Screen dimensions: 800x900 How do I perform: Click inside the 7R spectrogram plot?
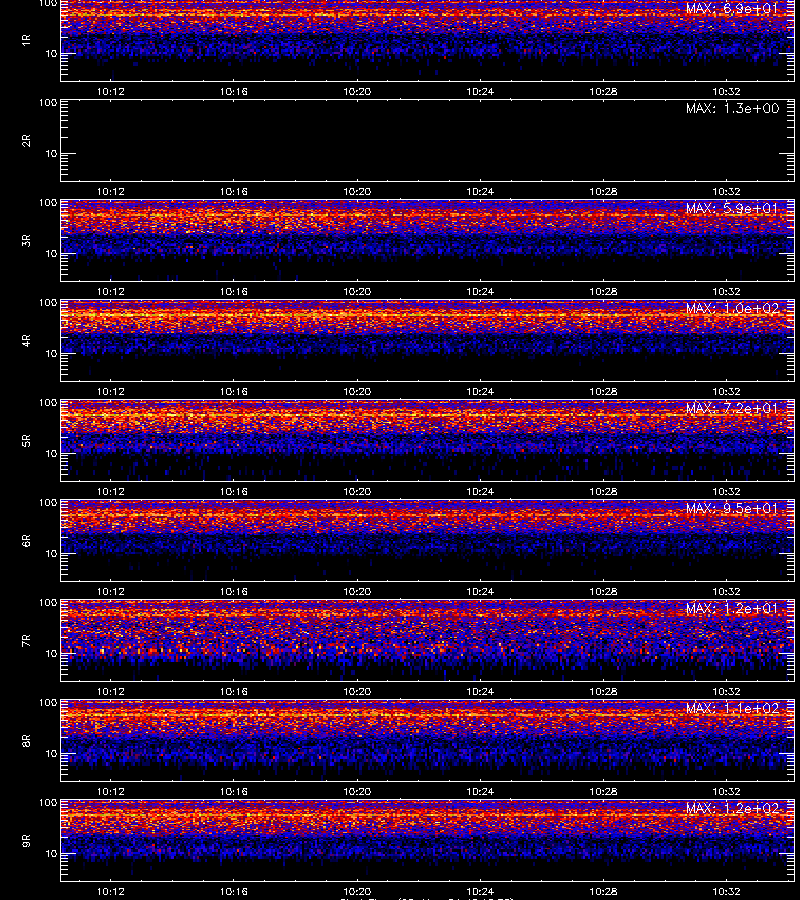click(427, 641)
